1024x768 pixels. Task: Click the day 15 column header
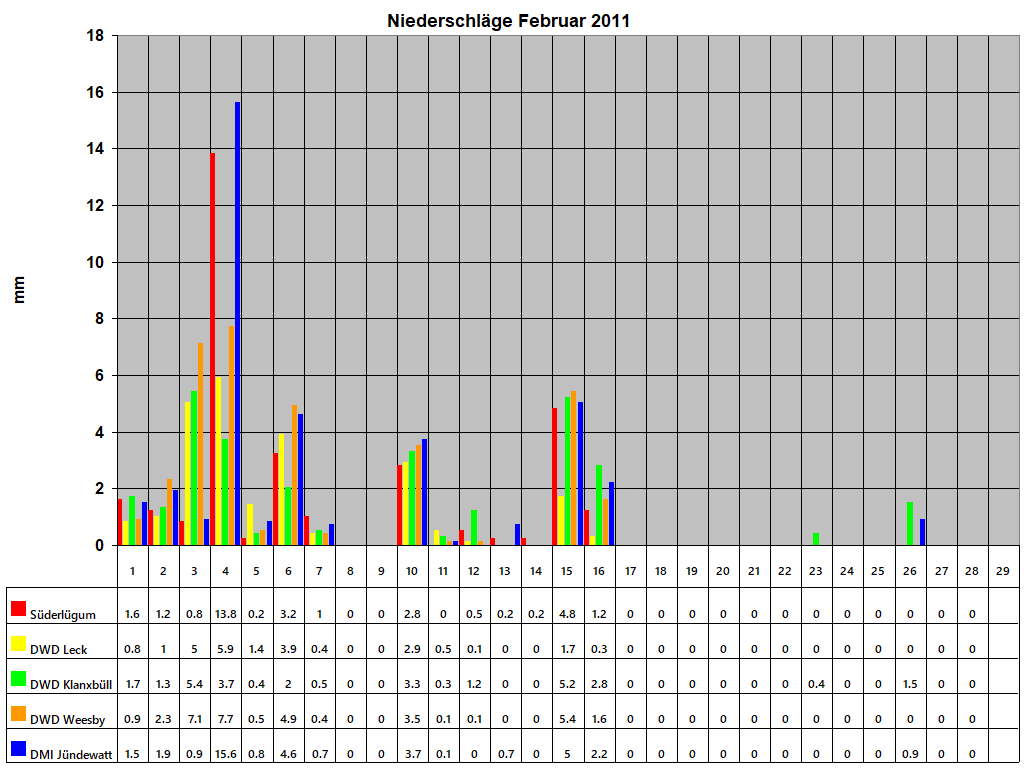(569, 571)
